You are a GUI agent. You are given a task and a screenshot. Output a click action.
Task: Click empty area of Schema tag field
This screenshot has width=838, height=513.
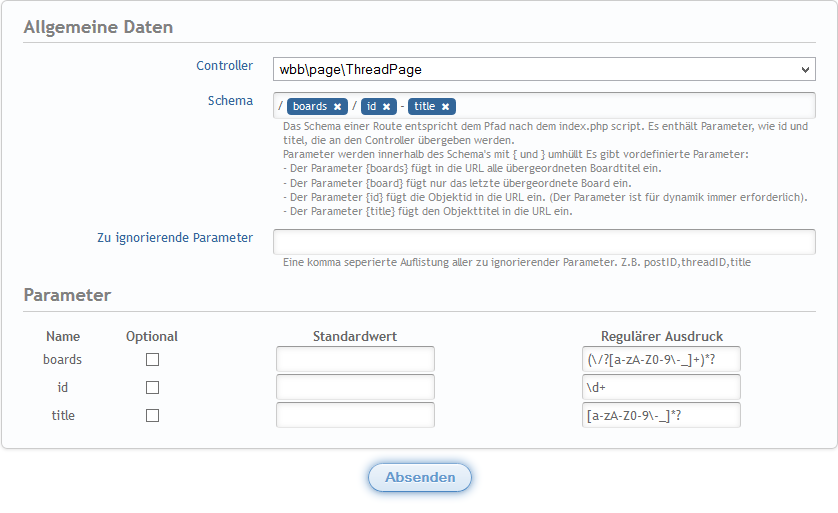630,106
